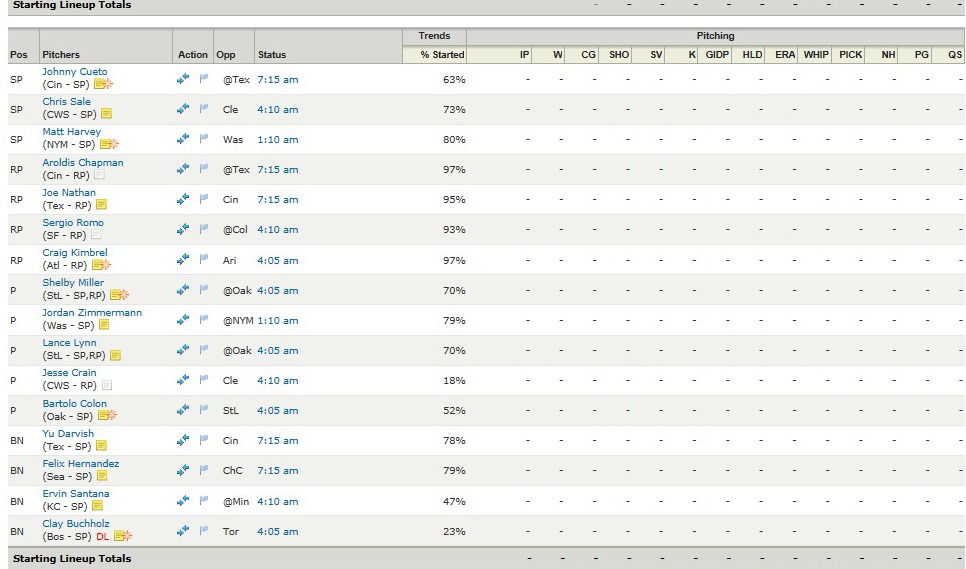Screen dimensions: 966x569
Task: Open player note icon for Lance Lynn
Action: tap(115, 355)
